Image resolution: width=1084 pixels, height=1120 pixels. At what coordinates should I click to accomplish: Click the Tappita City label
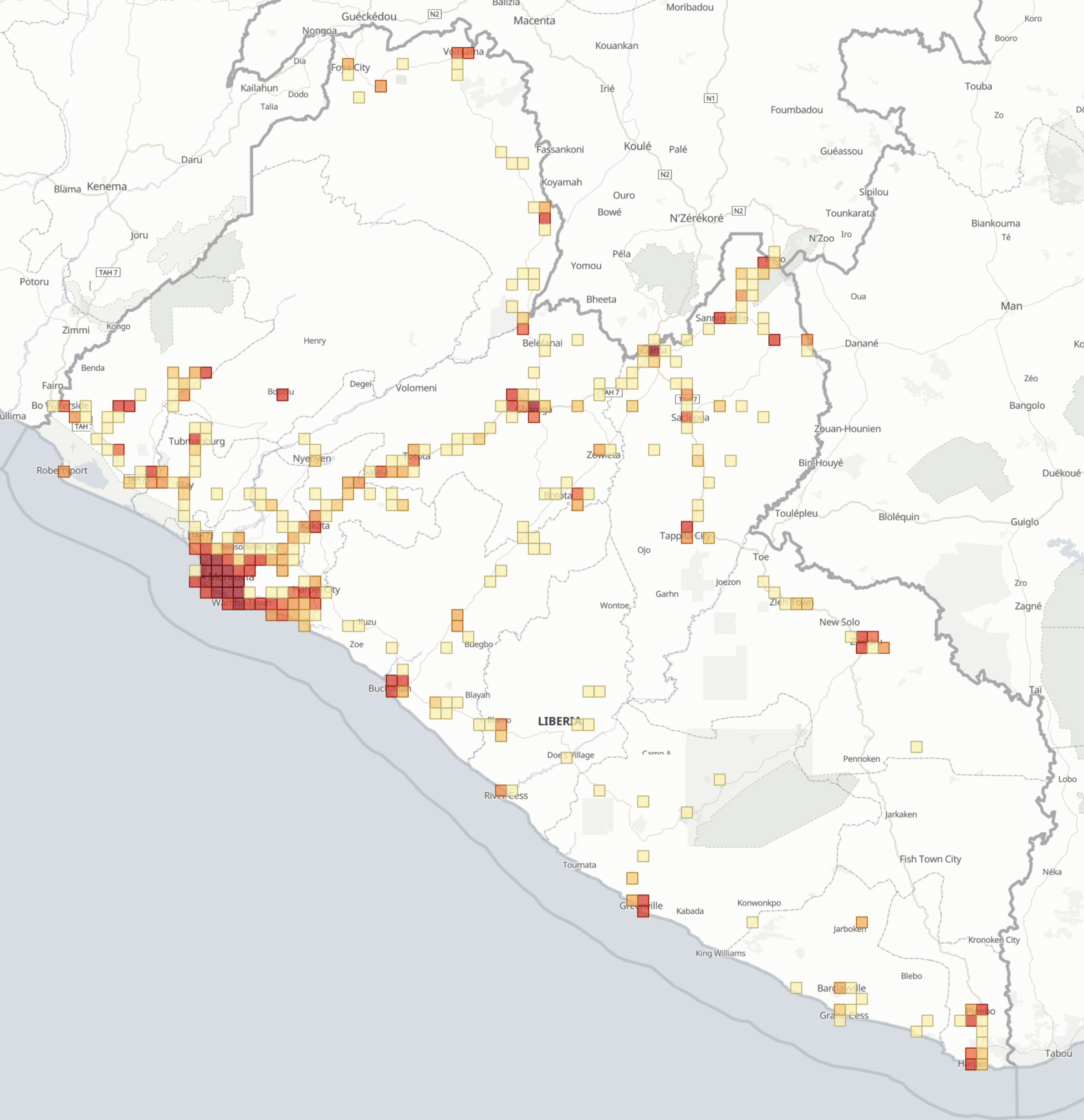coord(685,536)
